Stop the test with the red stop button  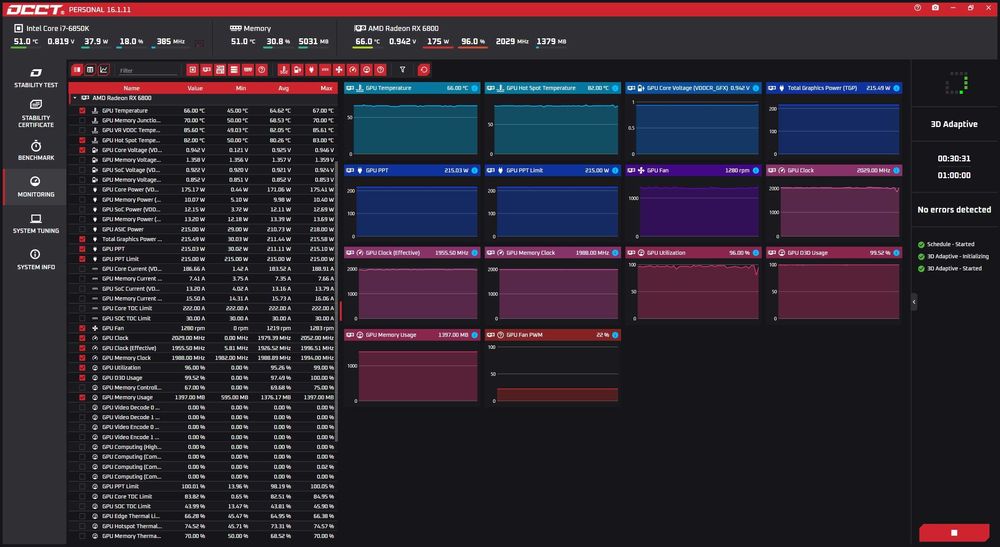954,532
